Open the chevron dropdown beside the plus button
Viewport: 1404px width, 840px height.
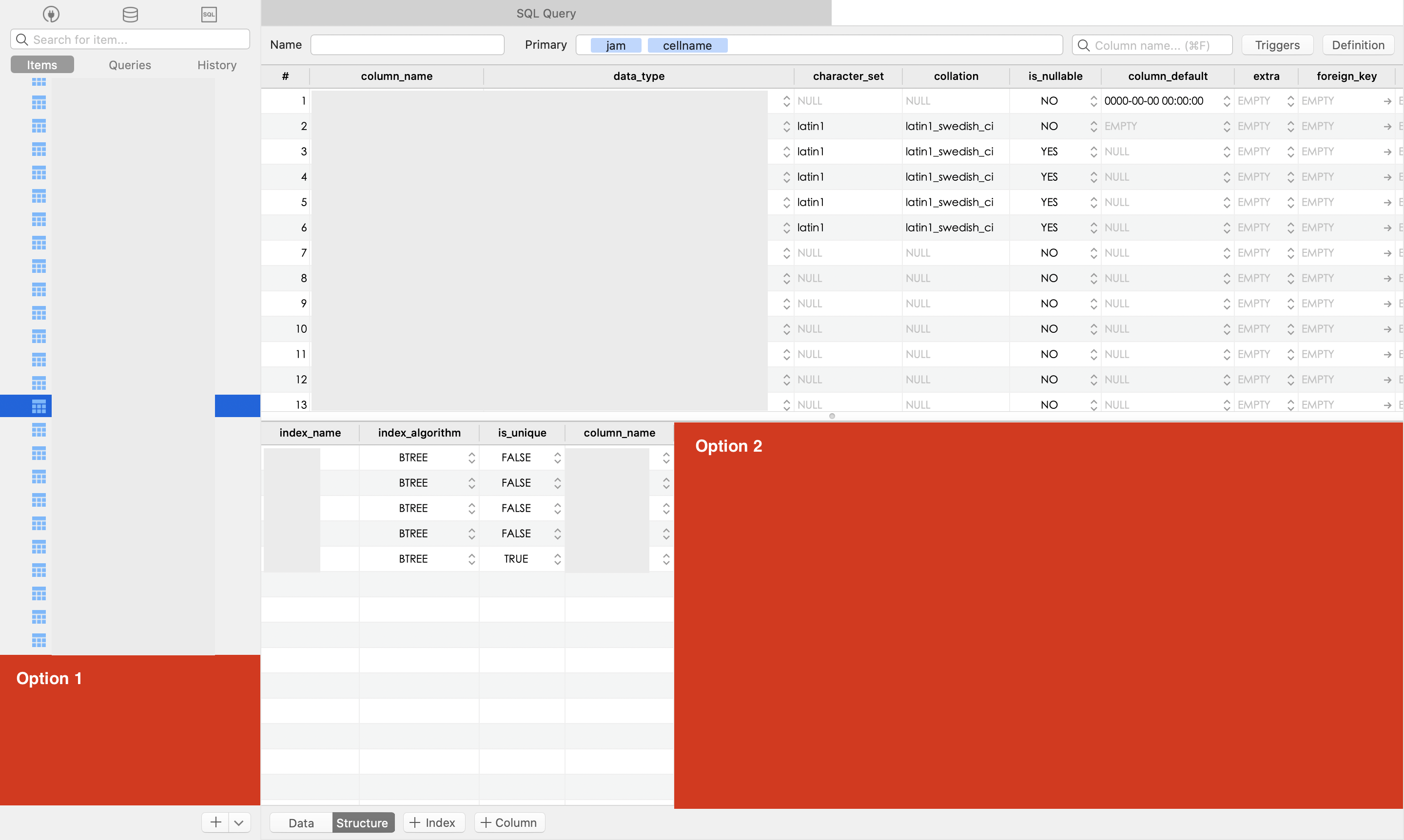[x=238, y=822]
